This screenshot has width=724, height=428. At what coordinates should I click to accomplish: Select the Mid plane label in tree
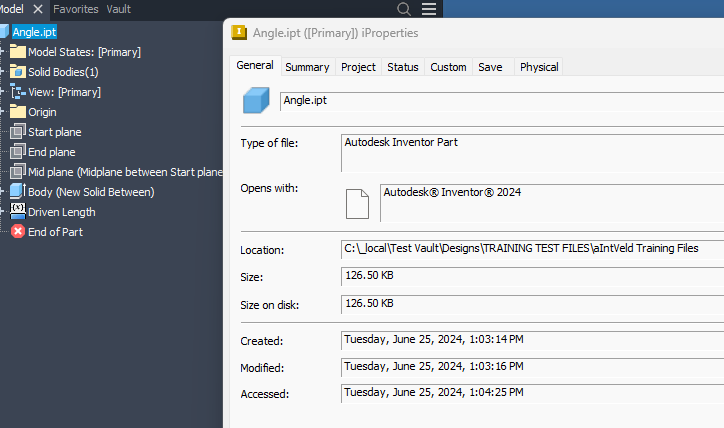coord(125,172)
